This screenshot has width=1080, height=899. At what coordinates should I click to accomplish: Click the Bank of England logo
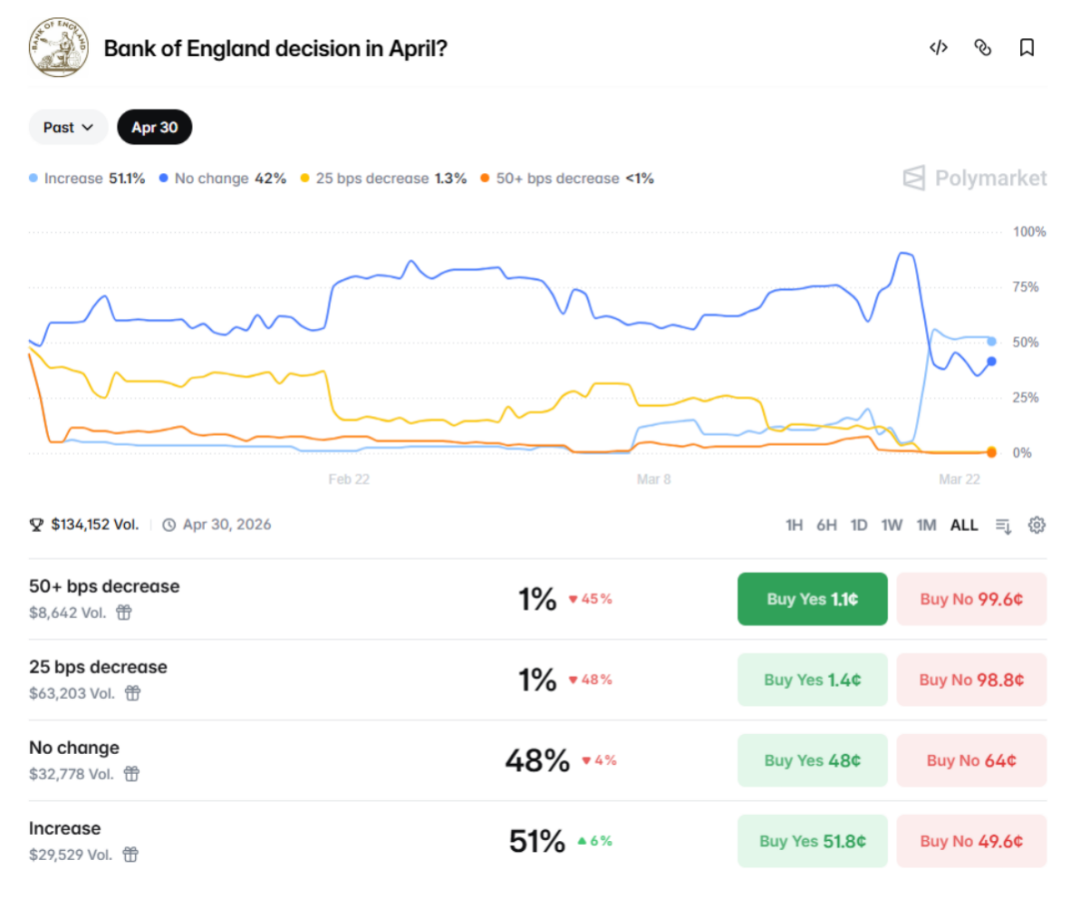tap(59, 48)
